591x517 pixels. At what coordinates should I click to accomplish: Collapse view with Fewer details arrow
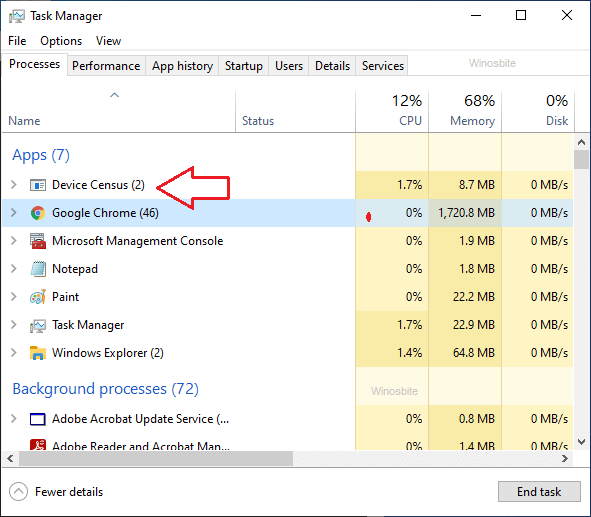click(18, 492)
